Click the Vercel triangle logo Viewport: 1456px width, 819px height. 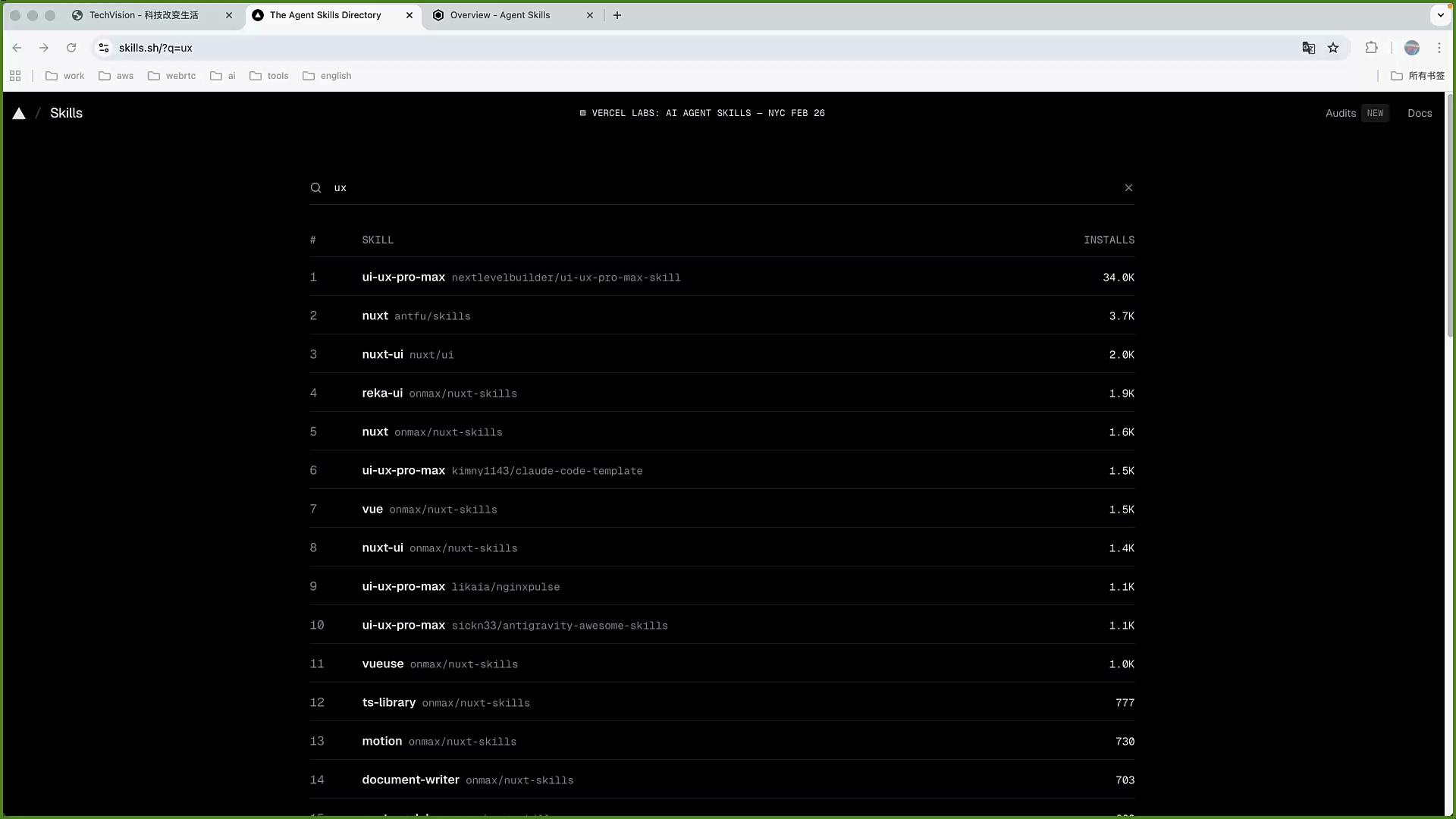pyautogui.click(x=19, y=114)
